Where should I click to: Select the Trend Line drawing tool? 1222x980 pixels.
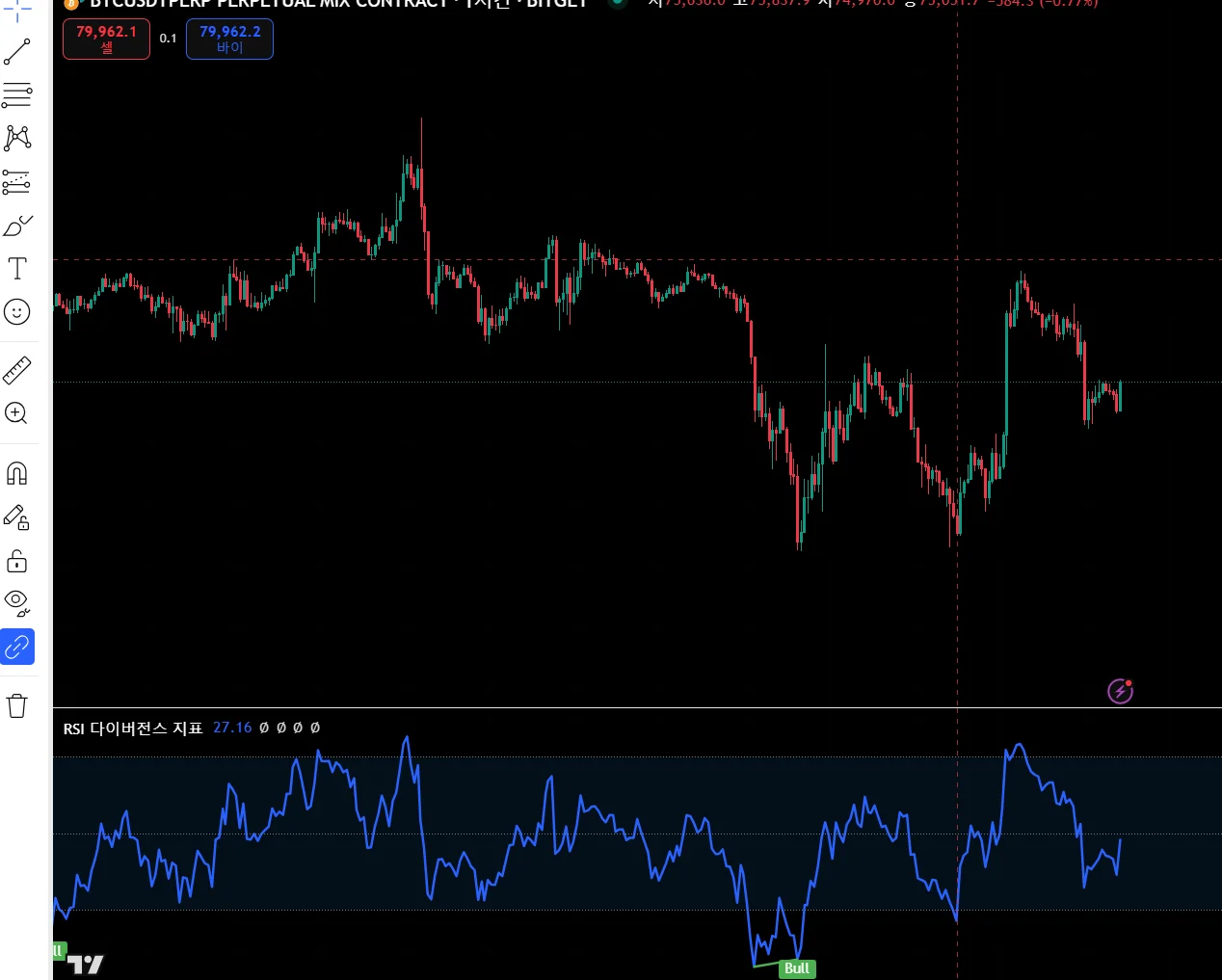click(x=17, y=52)
